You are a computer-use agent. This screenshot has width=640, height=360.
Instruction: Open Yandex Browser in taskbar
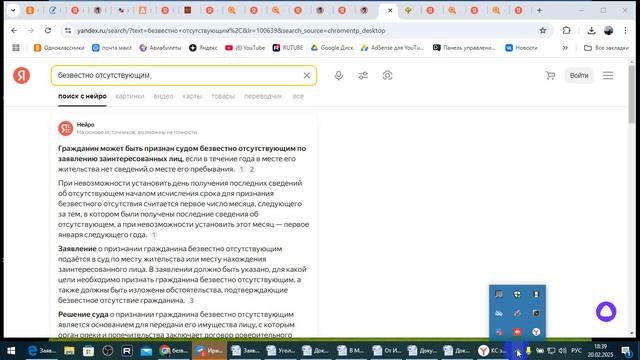click(491, 351)
